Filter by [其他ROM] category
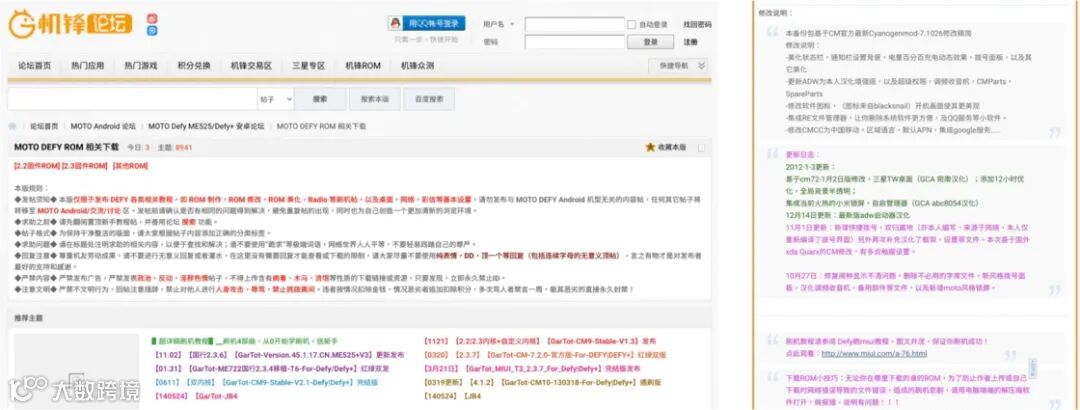Viewport: 1080px width, 410px height. [129, 166]
